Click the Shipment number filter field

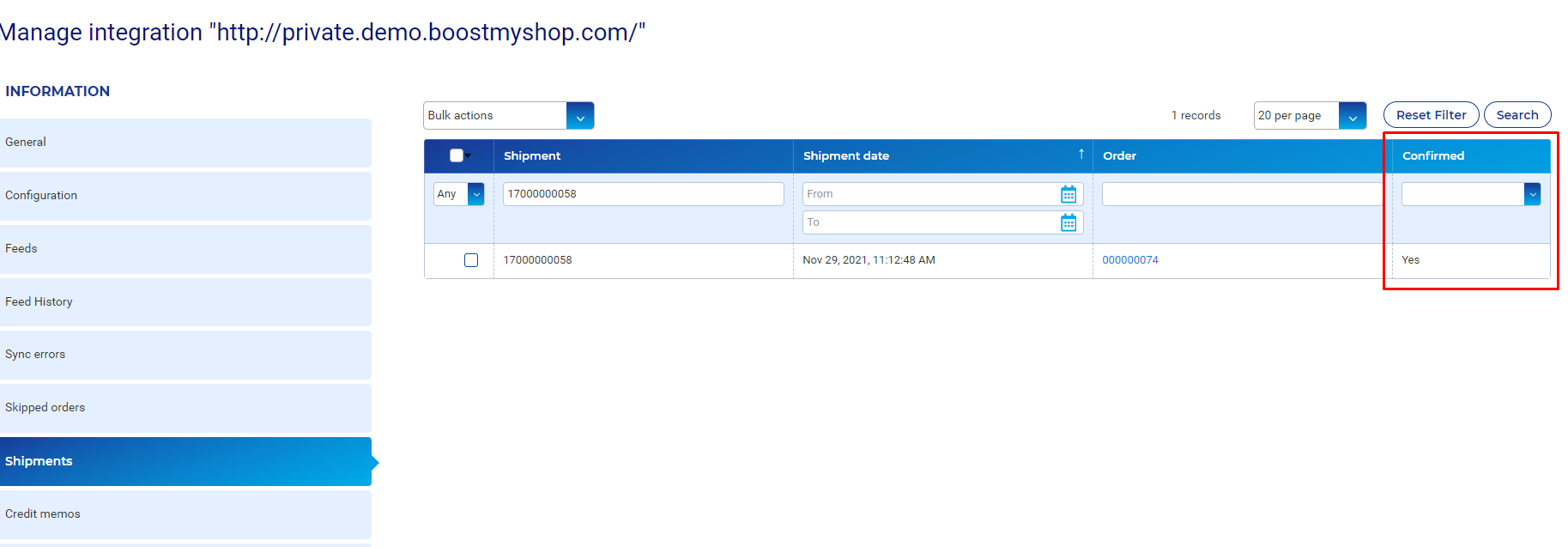[643, 194]
